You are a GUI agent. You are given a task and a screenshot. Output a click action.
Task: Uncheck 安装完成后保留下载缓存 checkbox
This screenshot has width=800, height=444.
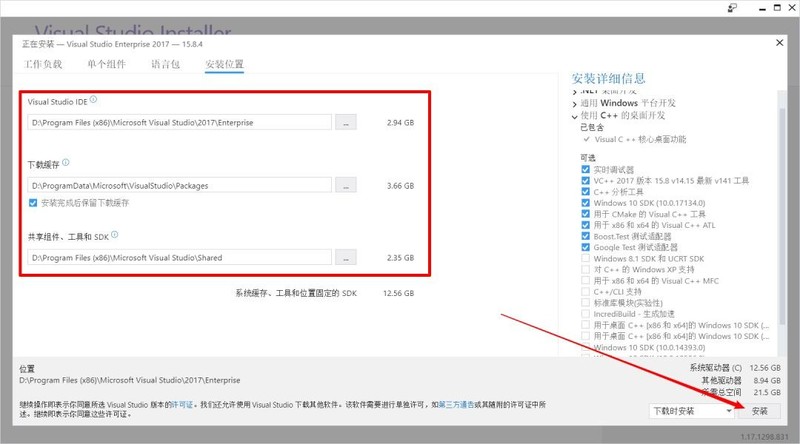(35, 203)
